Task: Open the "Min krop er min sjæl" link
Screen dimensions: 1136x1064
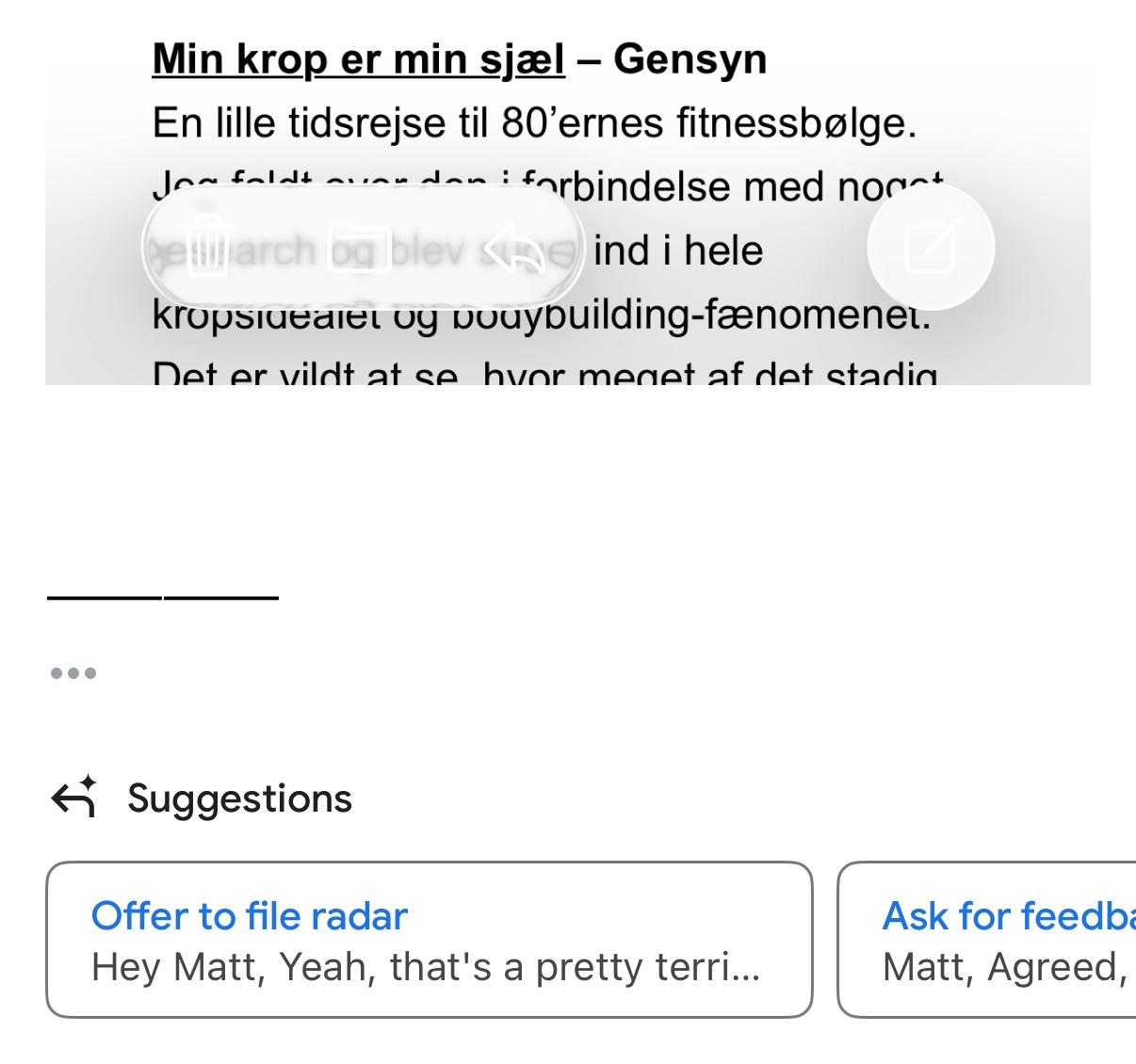Action: coord(358,59)
